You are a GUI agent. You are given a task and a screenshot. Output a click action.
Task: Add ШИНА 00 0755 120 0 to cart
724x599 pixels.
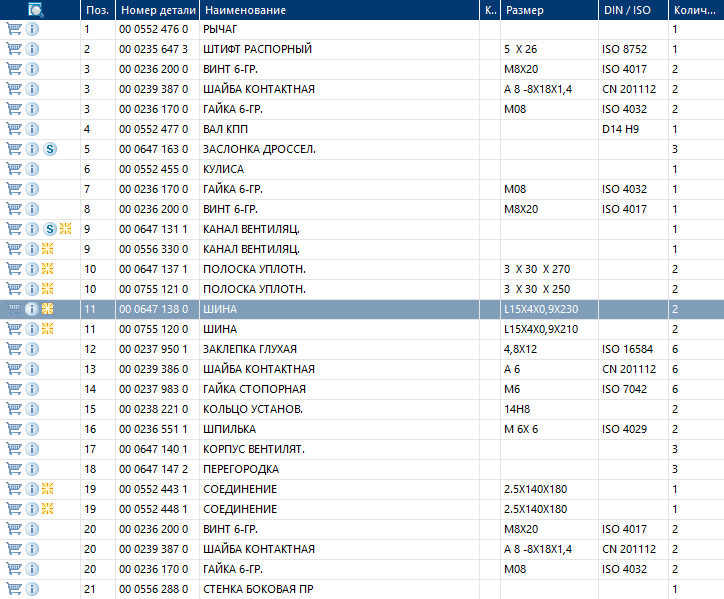14,329
